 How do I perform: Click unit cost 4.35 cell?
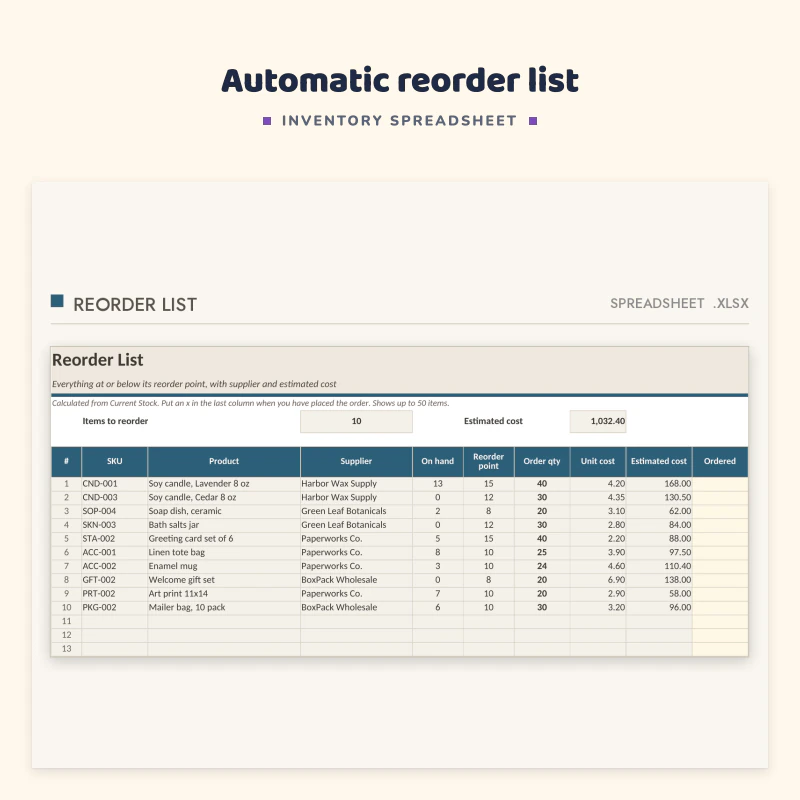pyautogui.click(x=598, y=497)
